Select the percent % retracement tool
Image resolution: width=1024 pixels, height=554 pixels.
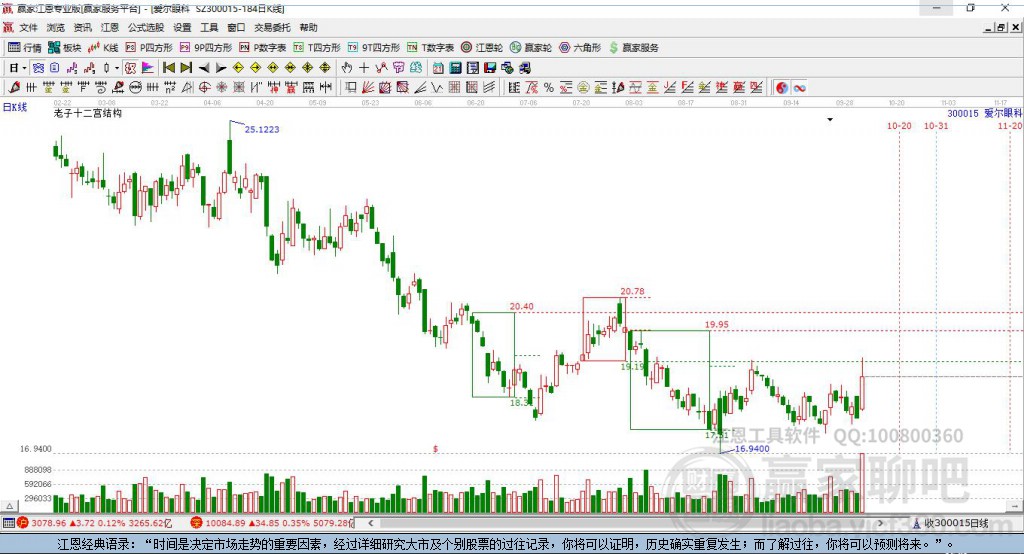549,88
